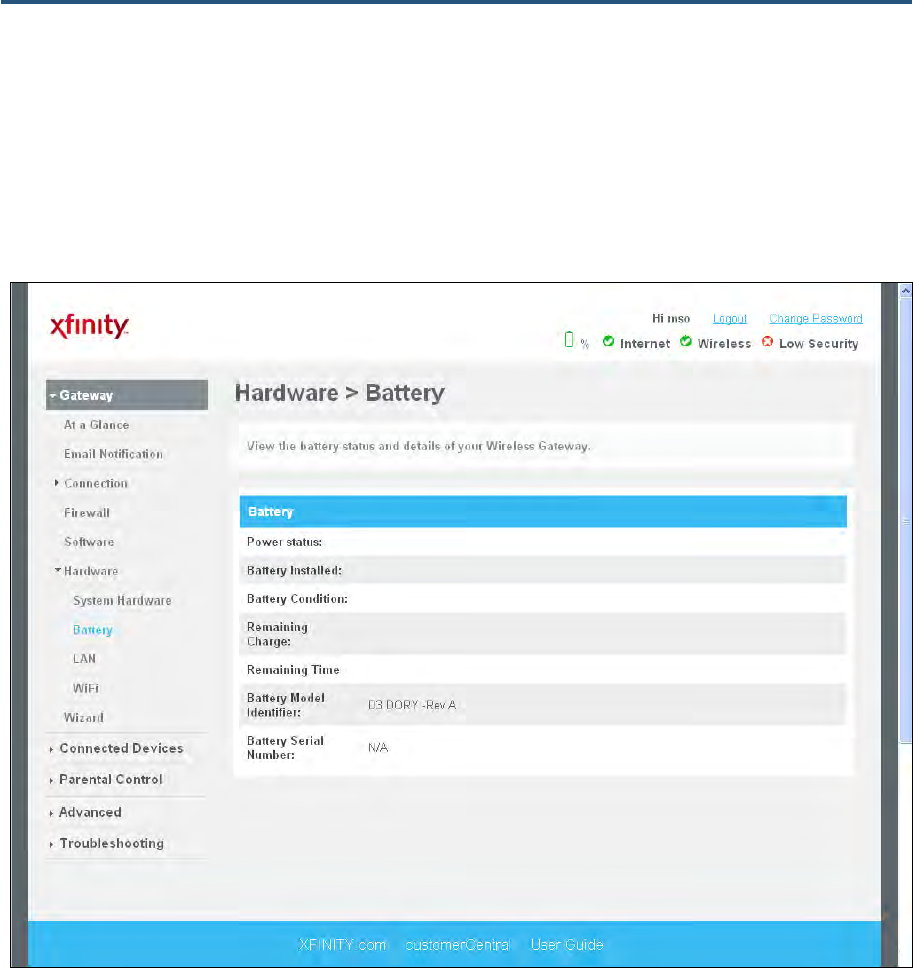This screenshot has height=968, width=913.
Task: Click the Internet status label
Action: click(644, 344)
